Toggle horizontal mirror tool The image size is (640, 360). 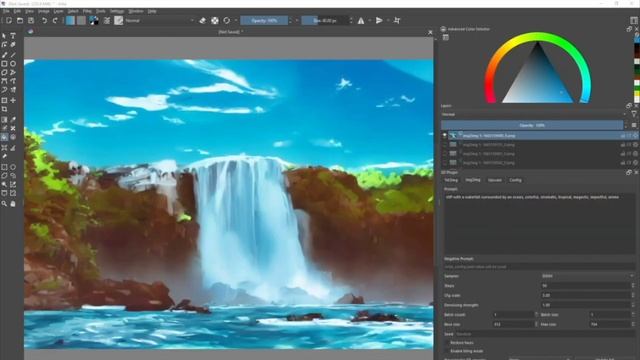[x=361, y=20]
